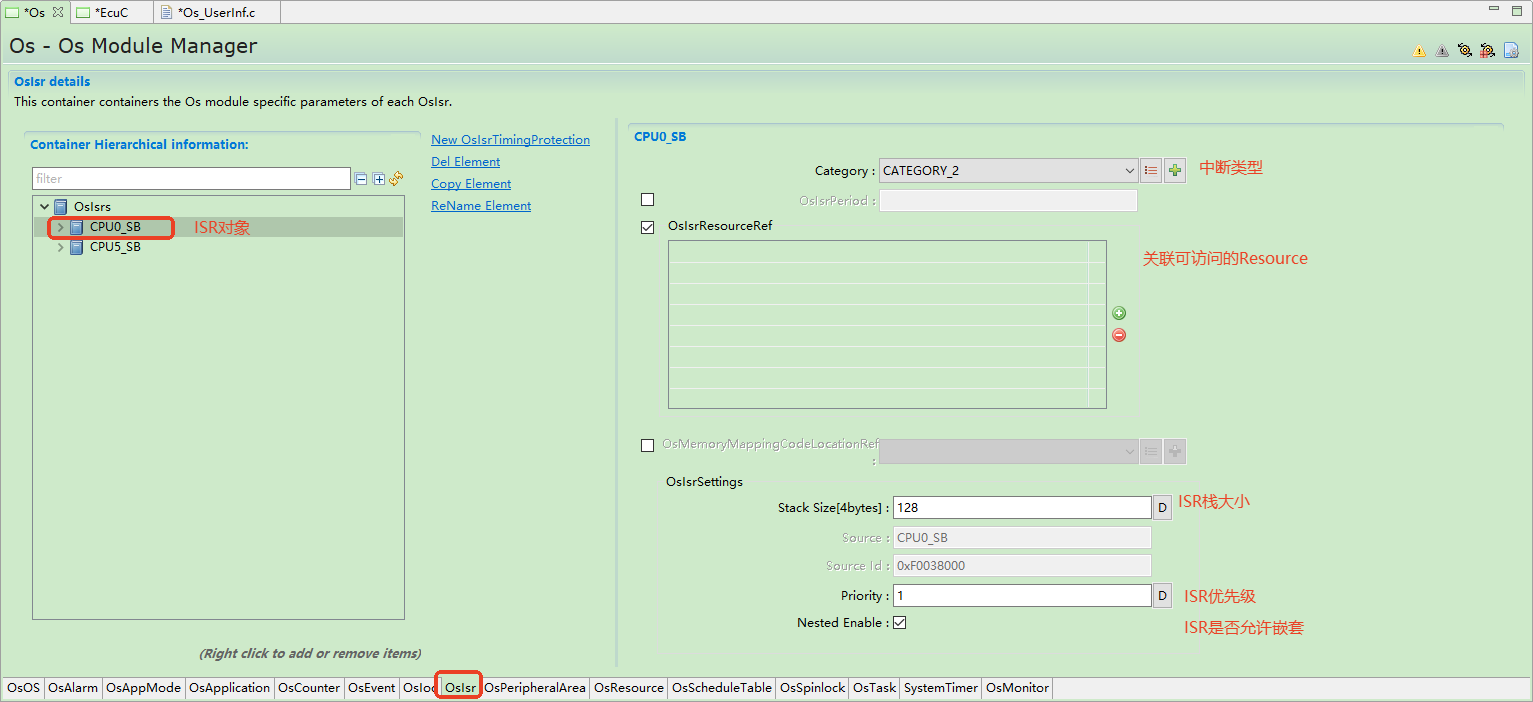Click into the Stack Size input field
This screenshot has width=1533, height=702.
(x=1021, y=508)
